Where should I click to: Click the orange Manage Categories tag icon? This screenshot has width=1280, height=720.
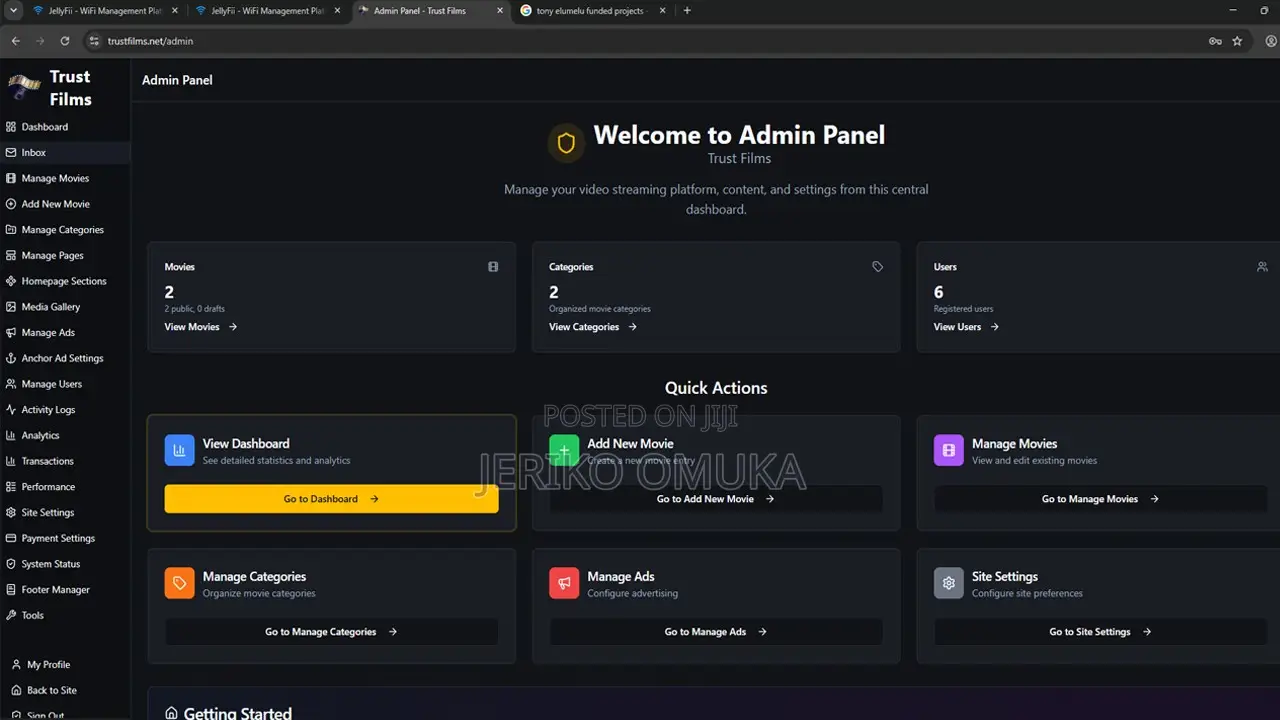pyautogui.click(x=180, y=584)
